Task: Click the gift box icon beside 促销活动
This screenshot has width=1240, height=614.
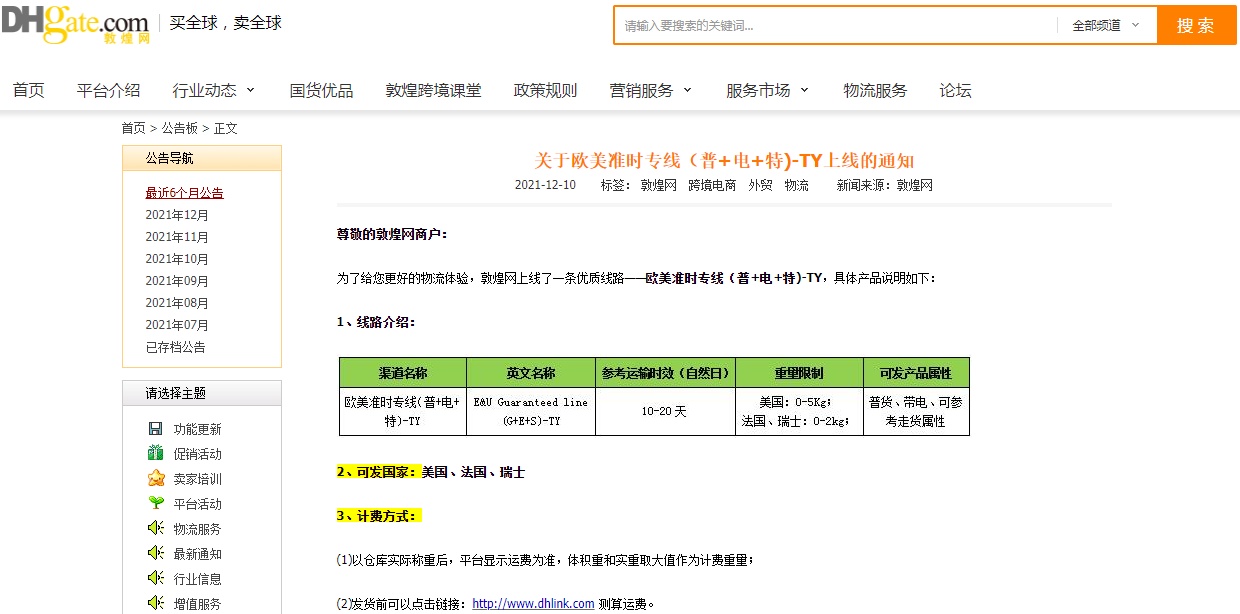Action: coord(155,454)
